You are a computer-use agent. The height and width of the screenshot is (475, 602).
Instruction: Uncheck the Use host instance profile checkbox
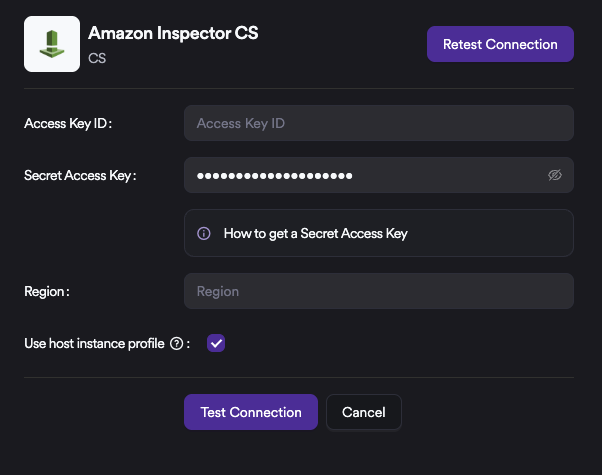point(216,343)
